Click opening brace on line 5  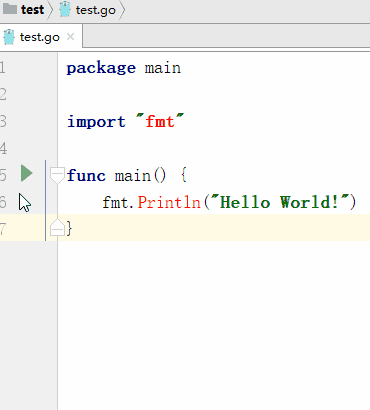coord(184,175)
